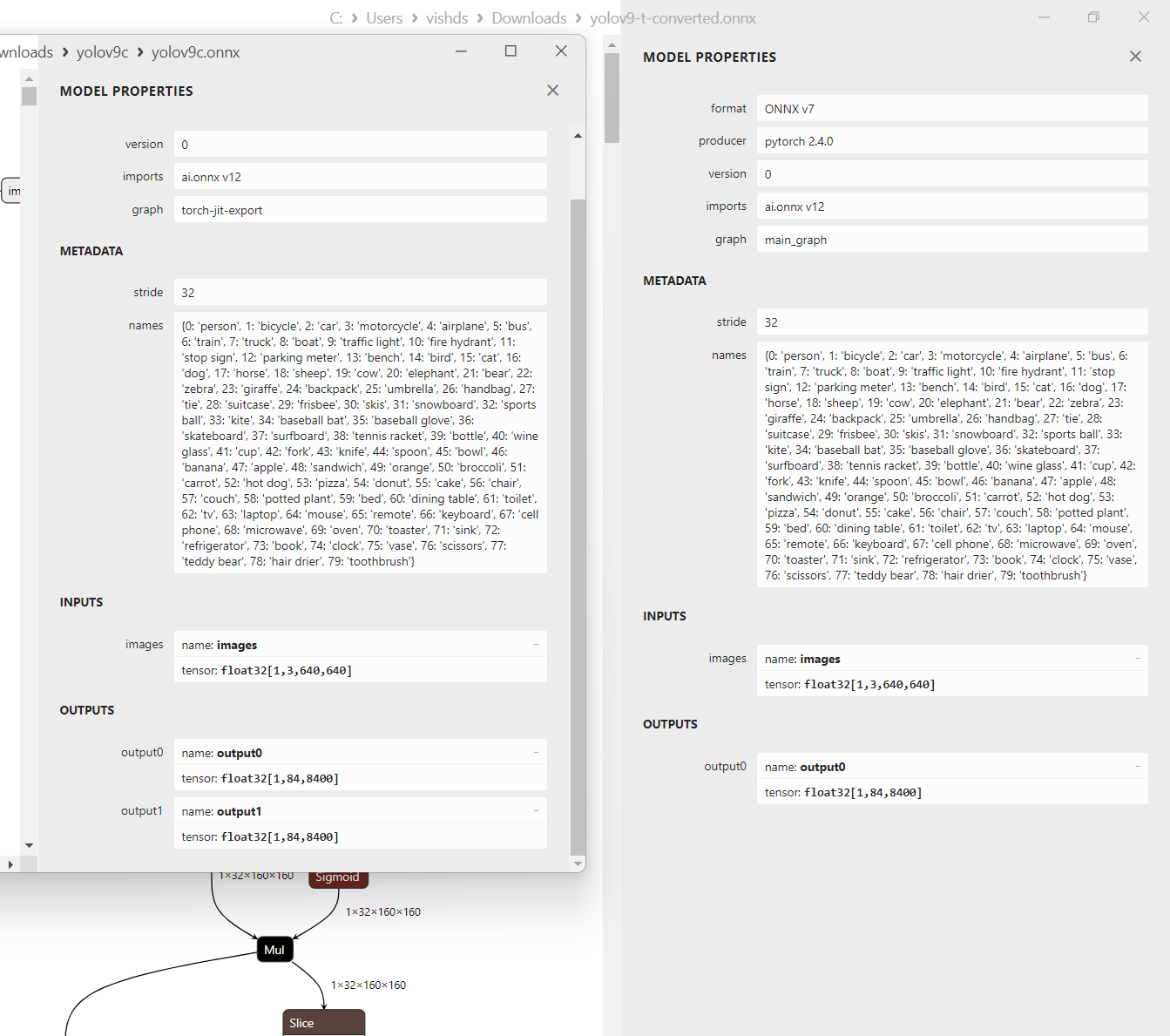Click scroll-up arrow of left properties panel
The height and width of the screenshot is (1036, 1170).
pos(578,136)
